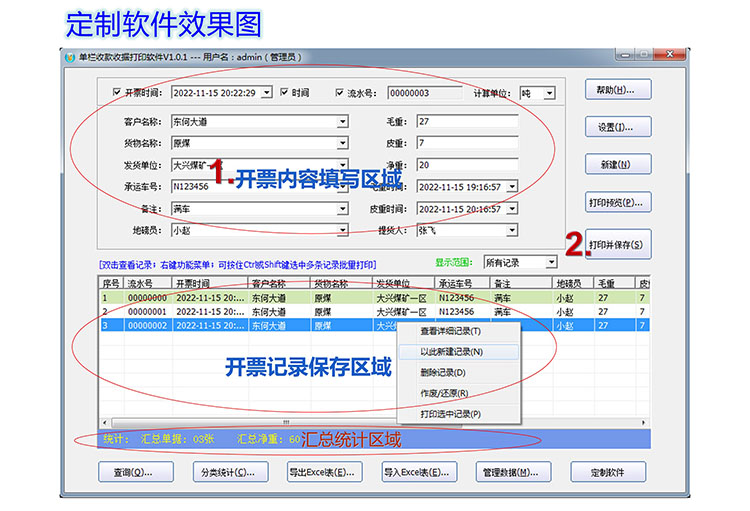Image resolution: width=750 pixels, height=511 pixels.
Task: Select row with 流水号 00000000
Action: point(374,298)
